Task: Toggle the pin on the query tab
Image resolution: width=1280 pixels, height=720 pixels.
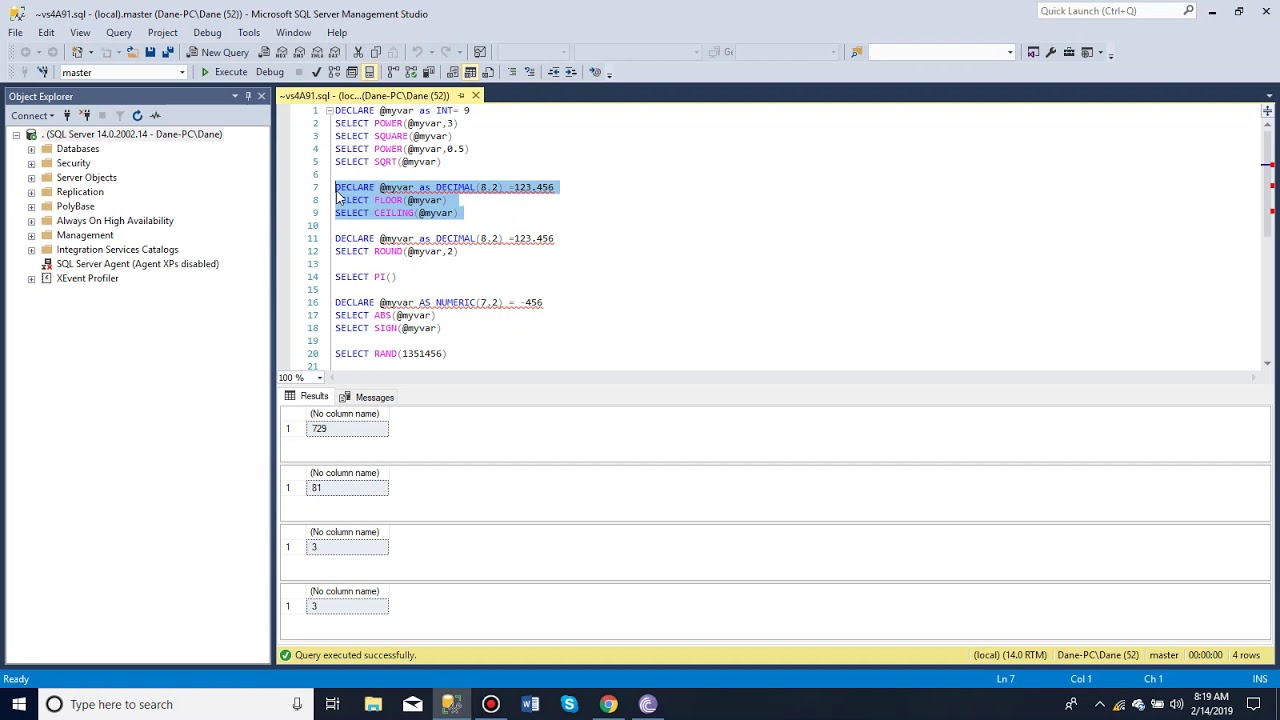Action: pyautogui.click(x=461, y=96)
